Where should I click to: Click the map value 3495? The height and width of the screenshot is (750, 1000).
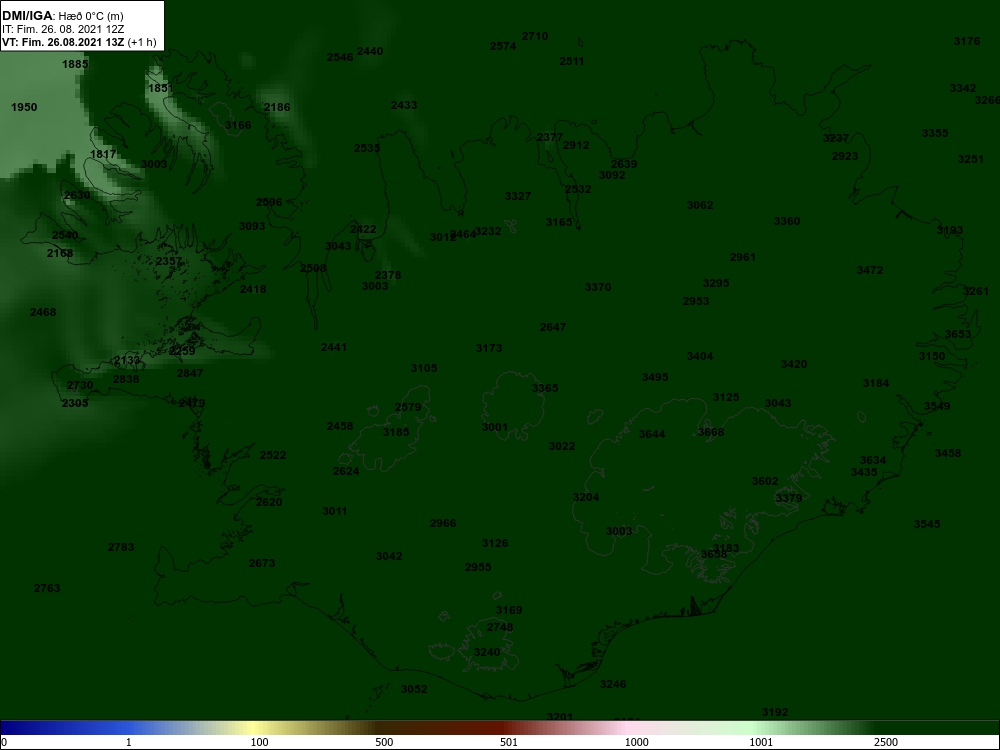(x=655, y=378)
